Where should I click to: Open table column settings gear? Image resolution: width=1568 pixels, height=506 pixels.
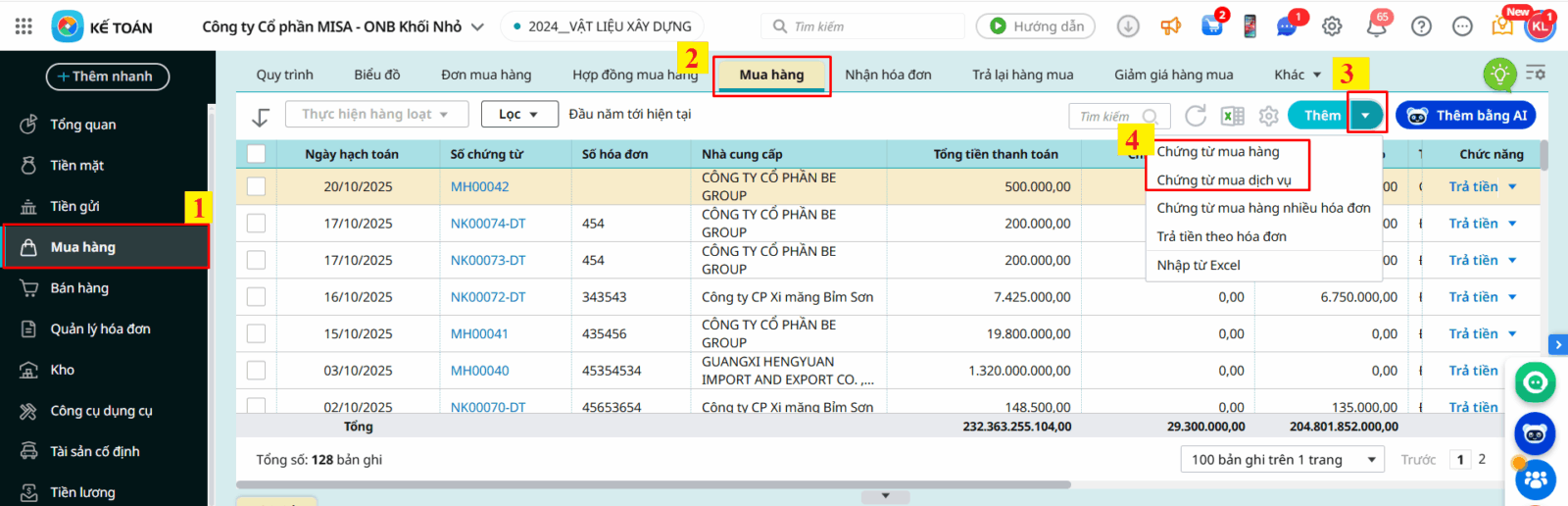[x=1268, y=116]
